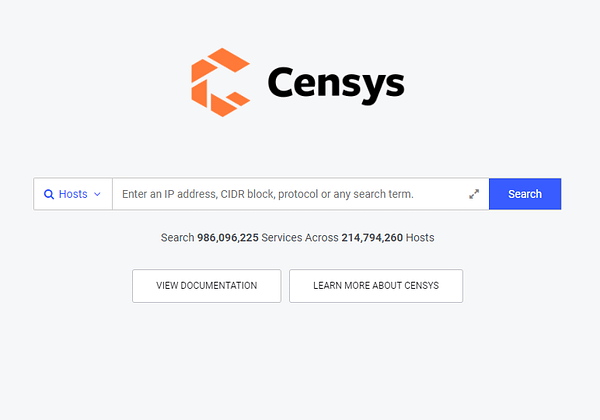
Task: Click the top orange segment of the logo
Action: coord(229,60)
